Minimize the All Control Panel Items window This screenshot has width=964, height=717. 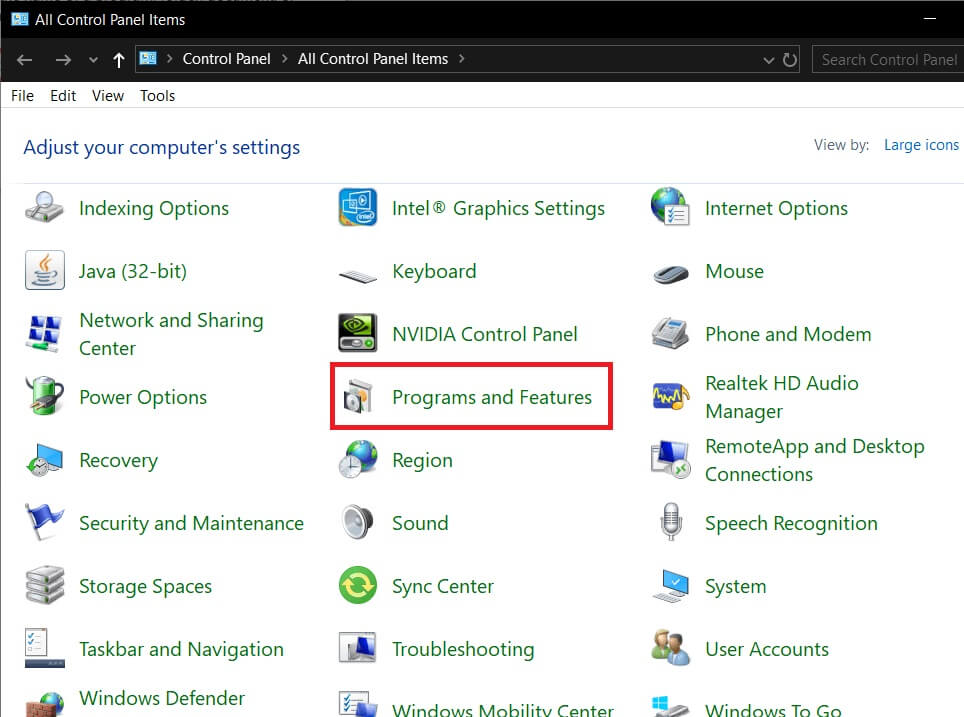930,19
